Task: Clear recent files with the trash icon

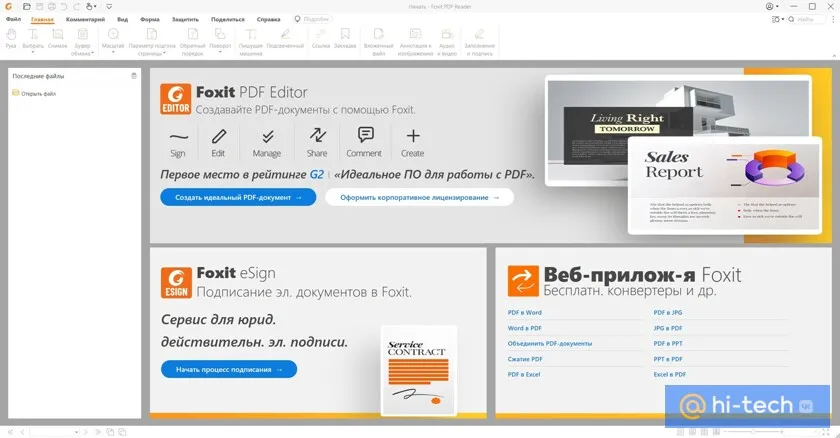Action: pos(134,76)
